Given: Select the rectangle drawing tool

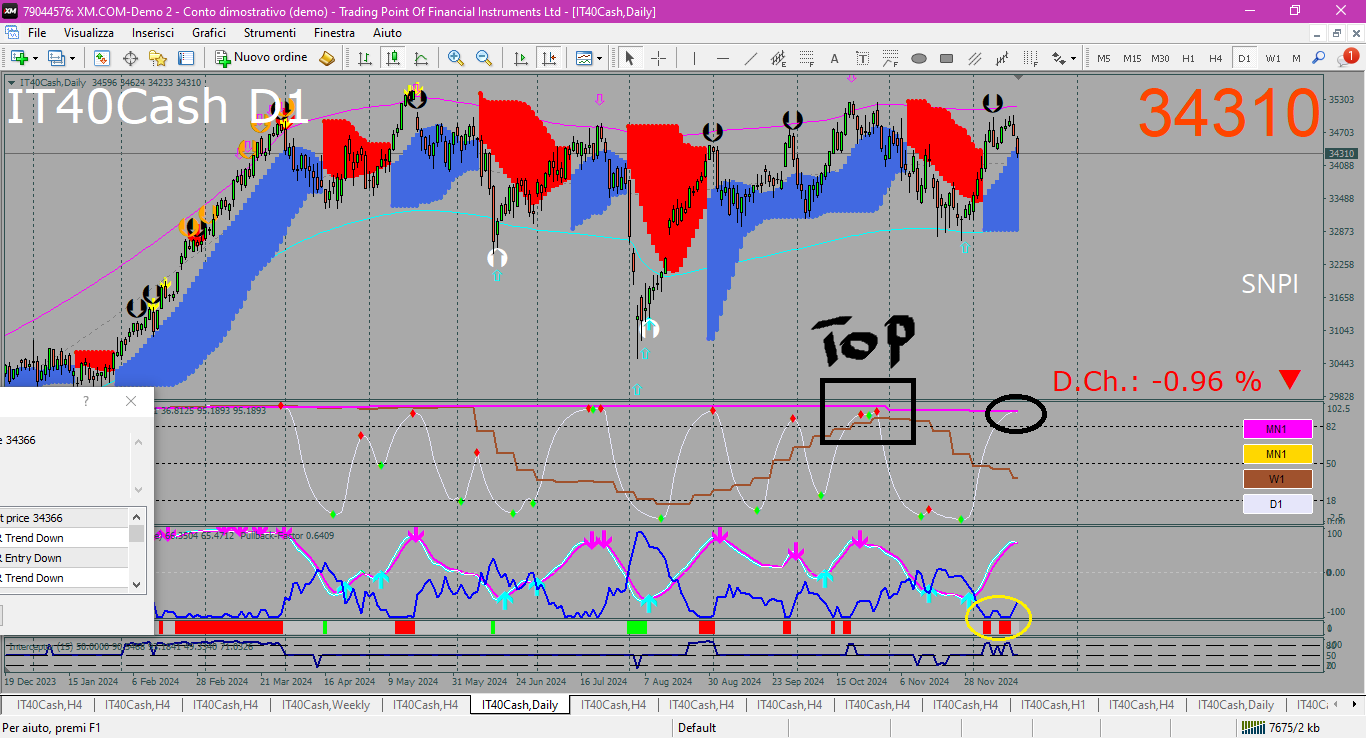Looking at the screenshot, I should point(947,58).
